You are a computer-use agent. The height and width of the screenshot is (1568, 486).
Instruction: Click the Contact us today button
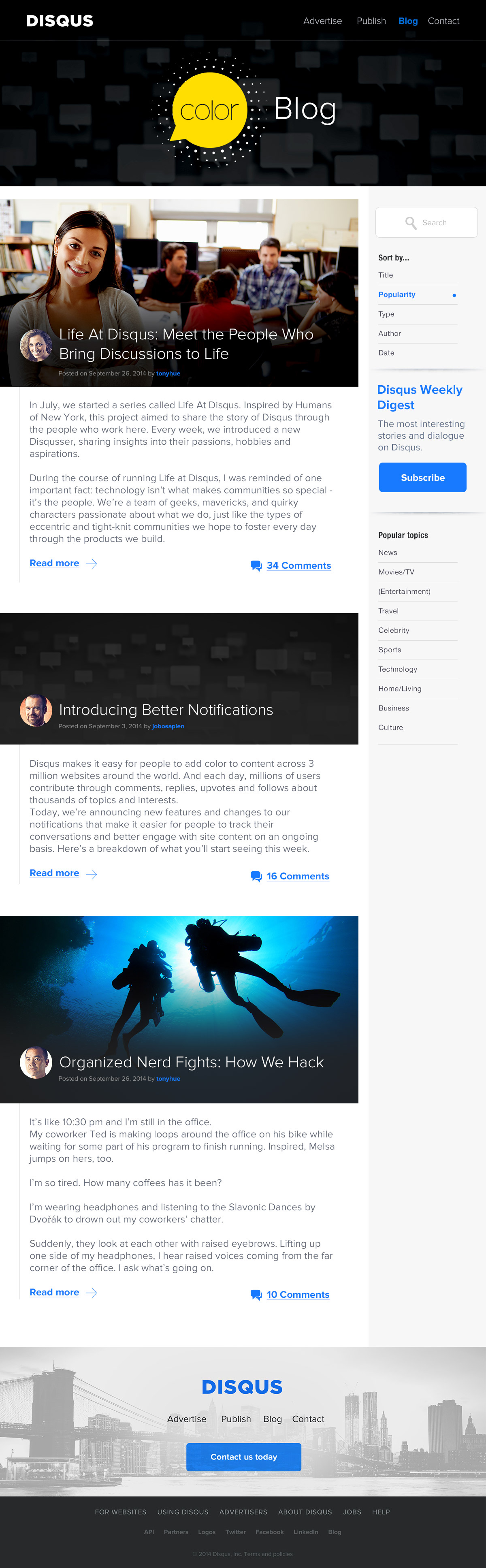[x=244, y=1457]
